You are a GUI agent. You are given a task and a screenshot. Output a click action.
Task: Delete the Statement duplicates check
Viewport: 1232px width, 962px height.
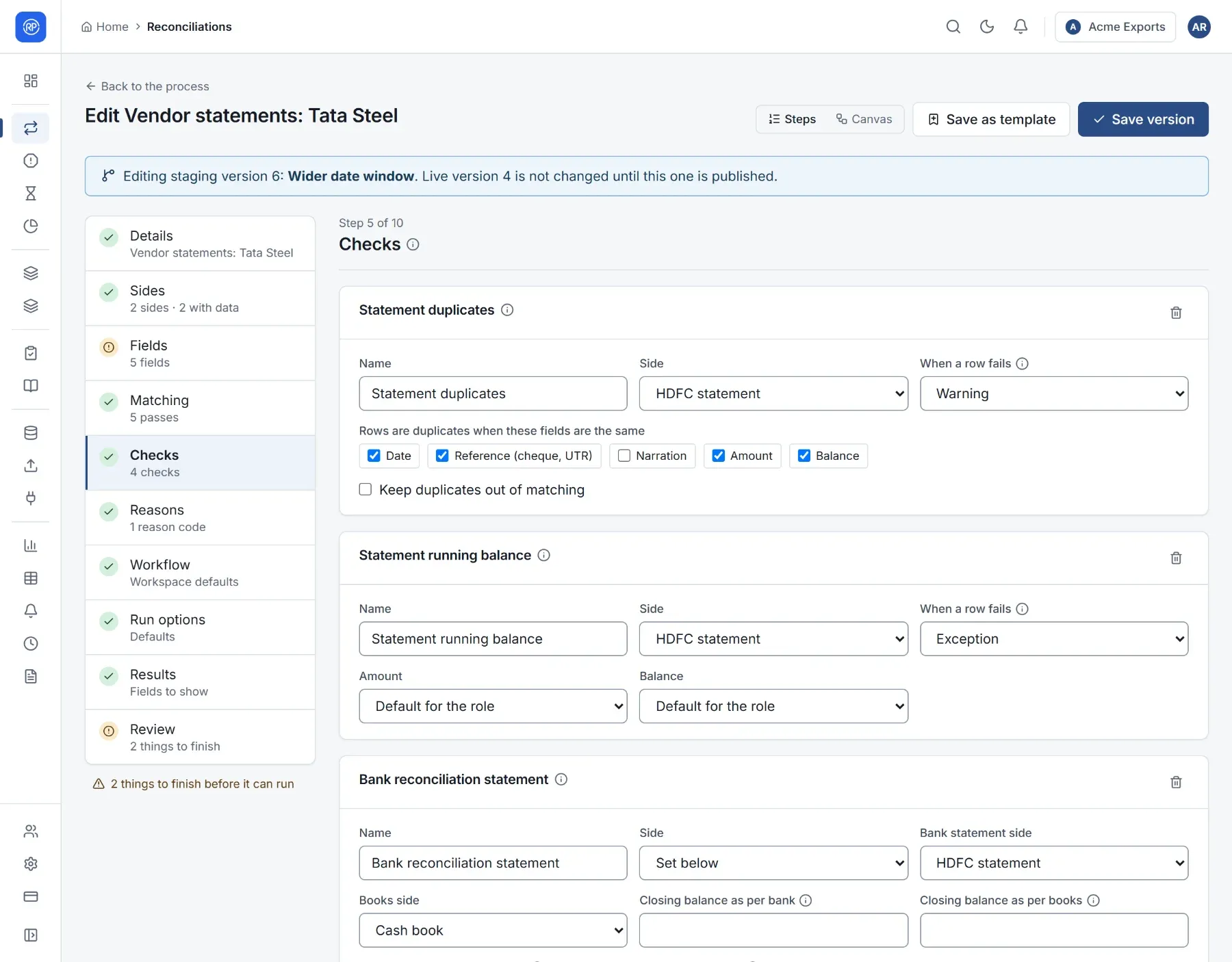tap(1176, 313)
